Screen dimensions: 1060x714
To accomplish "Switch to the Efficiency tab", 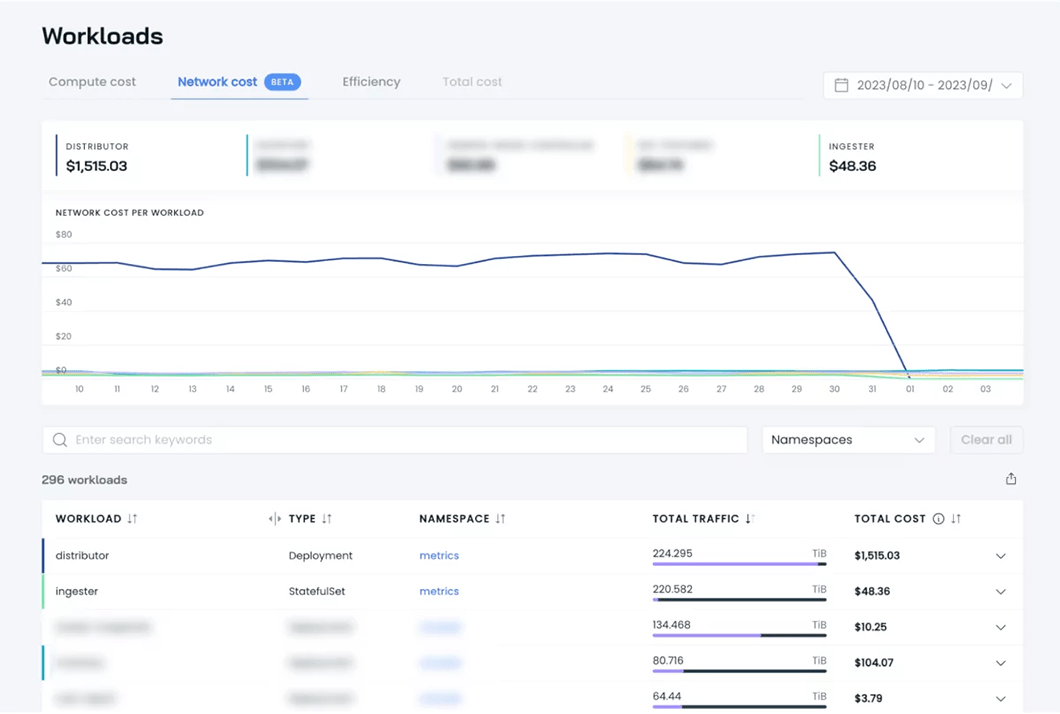I will 371,82.
